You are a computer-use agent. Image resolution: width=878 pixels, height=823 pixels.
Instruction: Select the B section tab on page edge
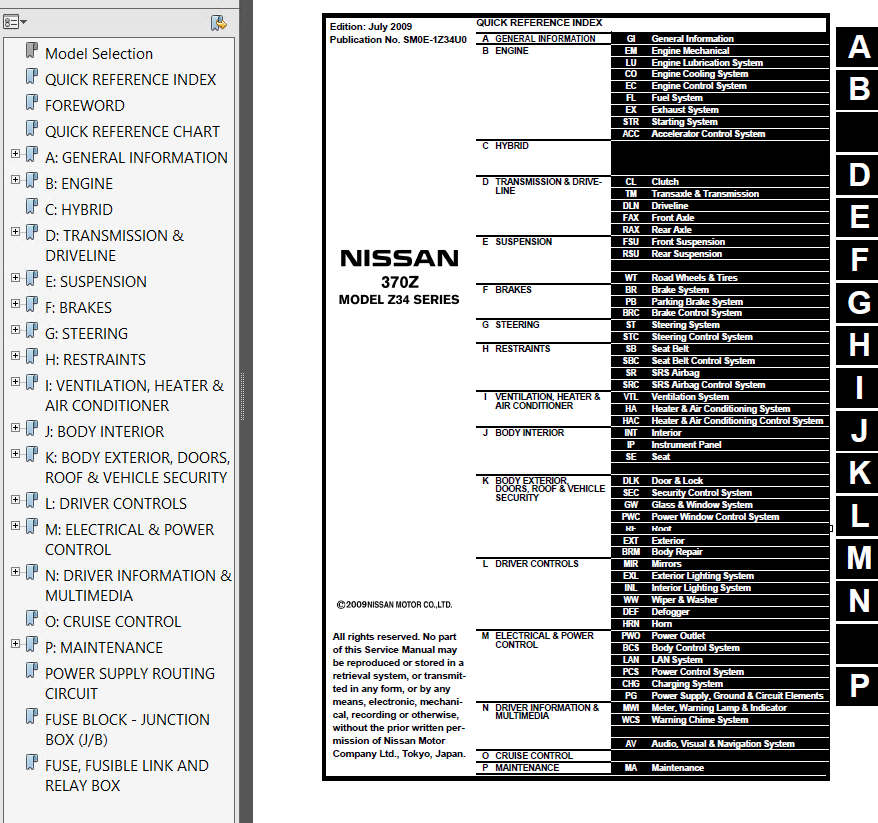(858, 90)
